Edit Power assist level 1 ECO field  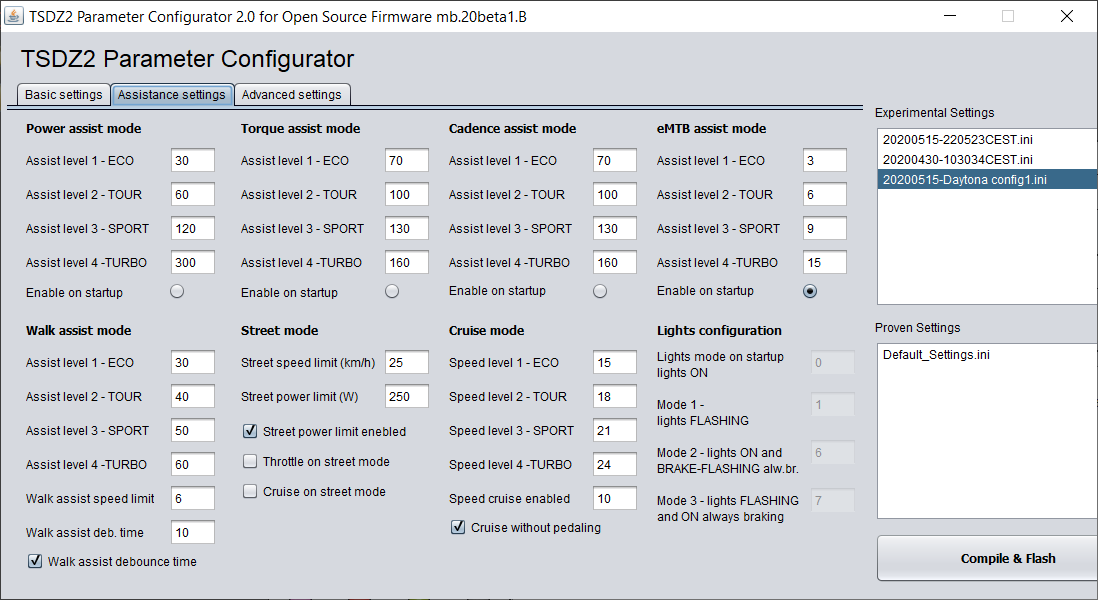pyautogui.click(x=193, y=160)
